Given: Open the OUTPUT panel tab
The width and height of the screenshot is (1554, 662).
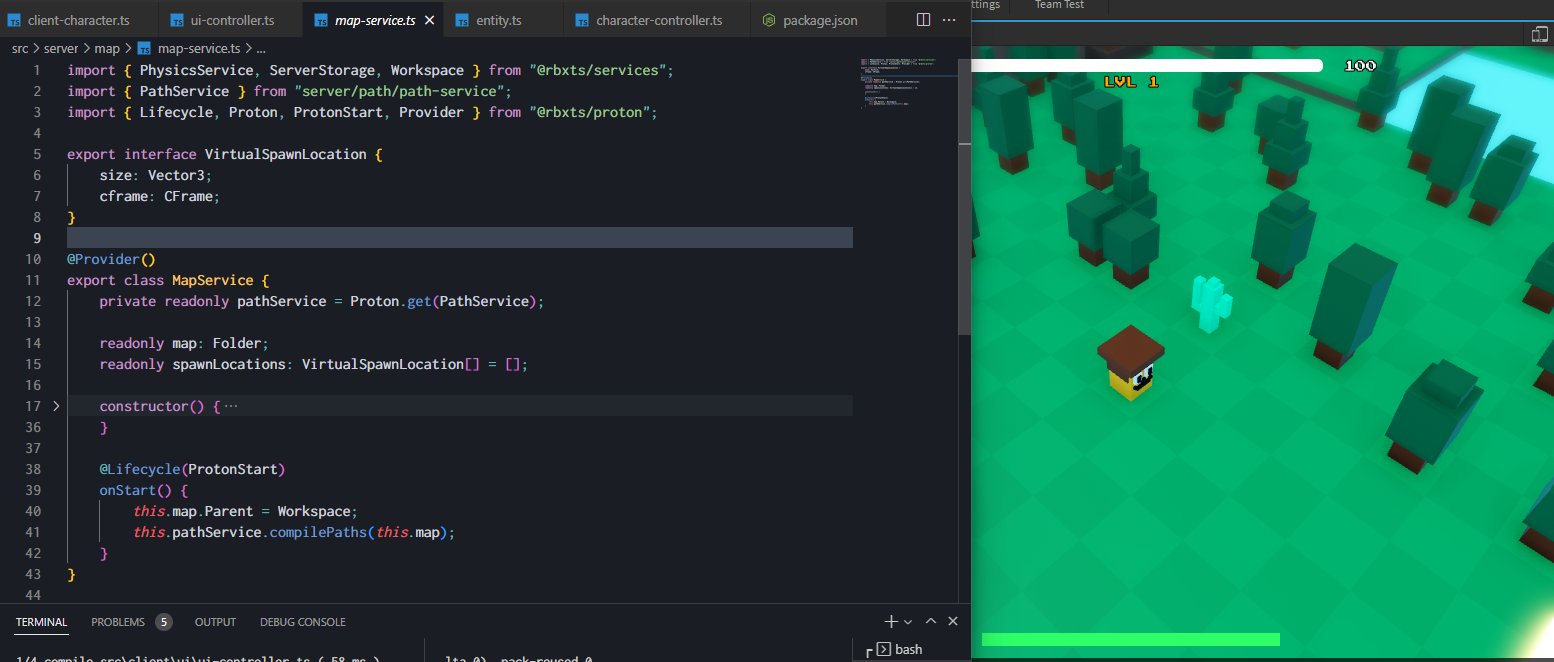Looking at the screenshot, I should coord(214,621).
